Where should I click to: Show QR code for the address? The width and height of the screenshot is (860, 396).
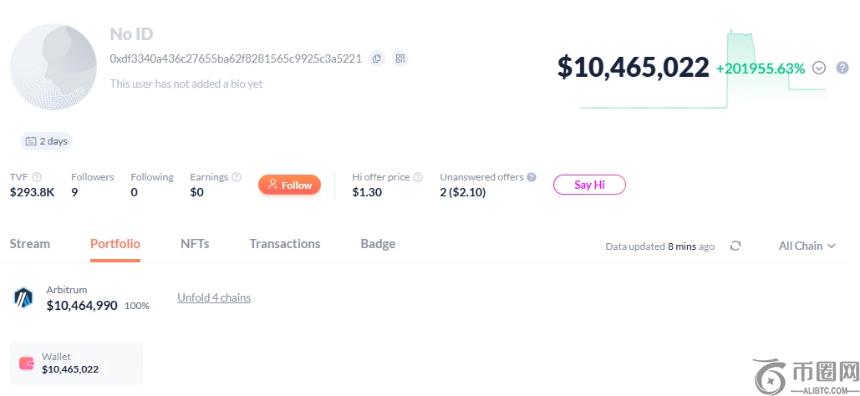coord(400,59)
